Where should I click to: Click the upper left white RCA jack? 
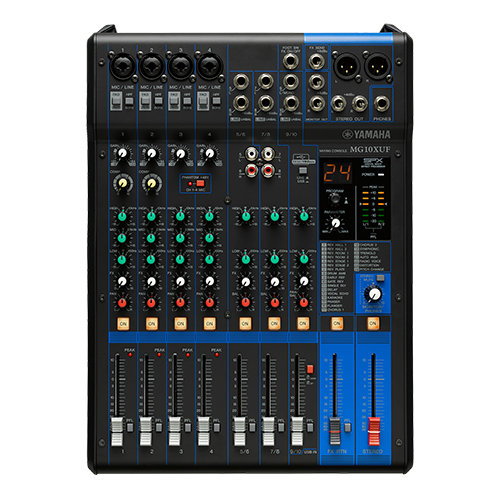click(x=251, y=154)
